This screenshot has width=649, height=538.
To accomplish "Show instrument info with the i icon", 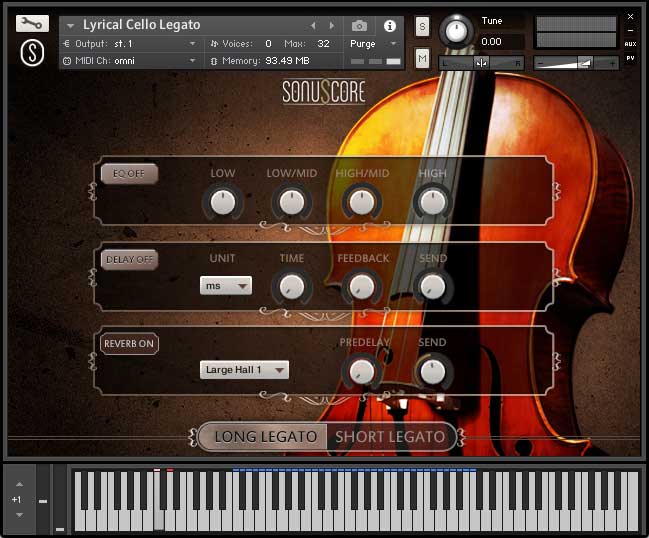I will click(x=389, y=26).
